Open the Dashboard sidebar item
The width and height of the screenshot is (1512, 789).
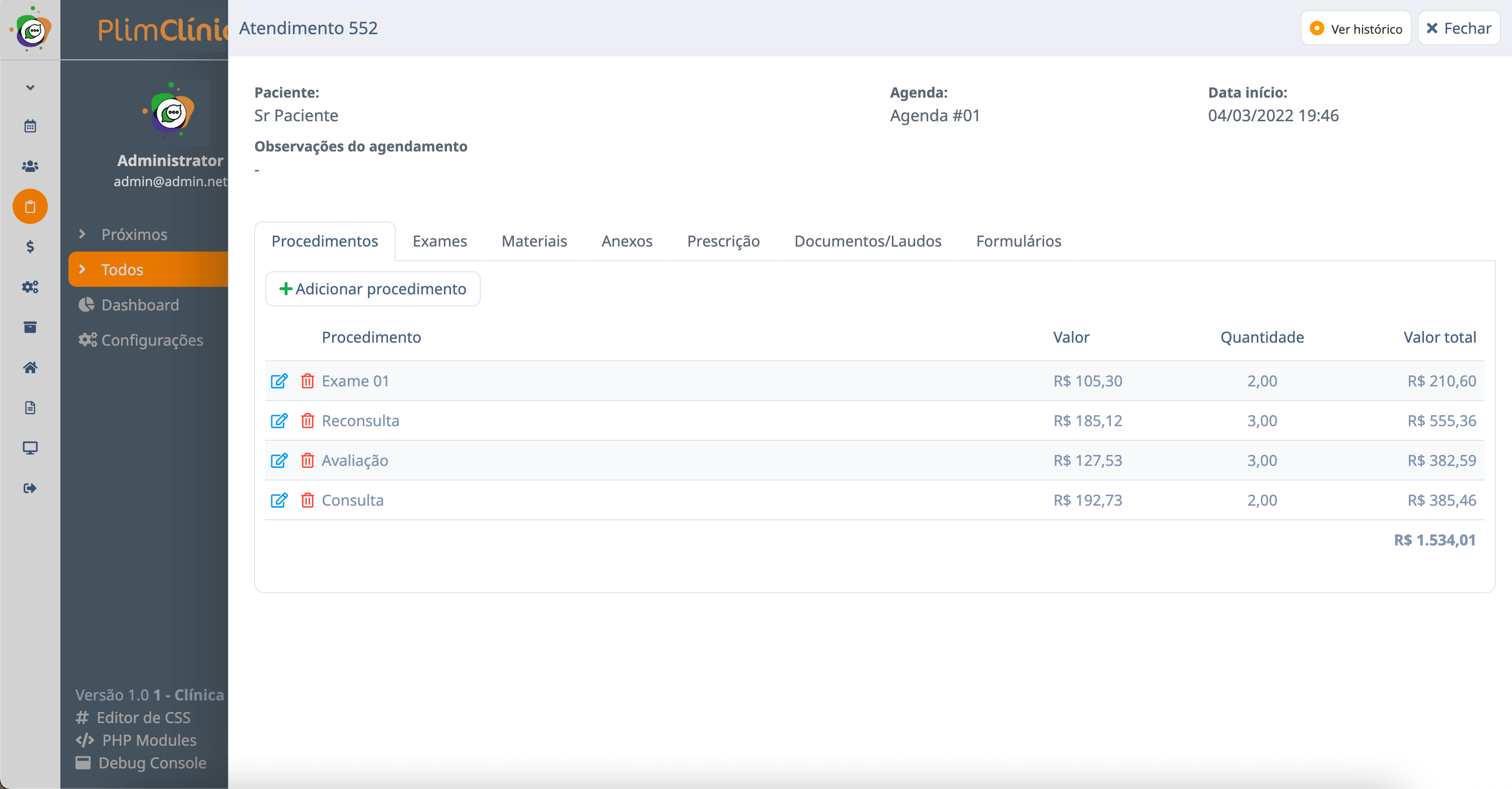(140, 305)
